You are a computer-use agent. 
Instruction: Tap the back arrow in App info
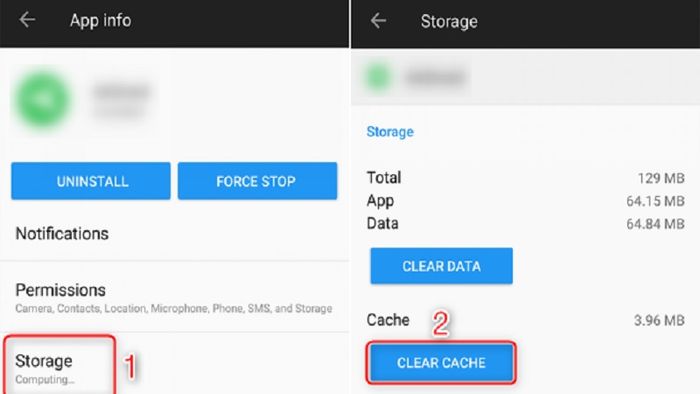point(27,20)
